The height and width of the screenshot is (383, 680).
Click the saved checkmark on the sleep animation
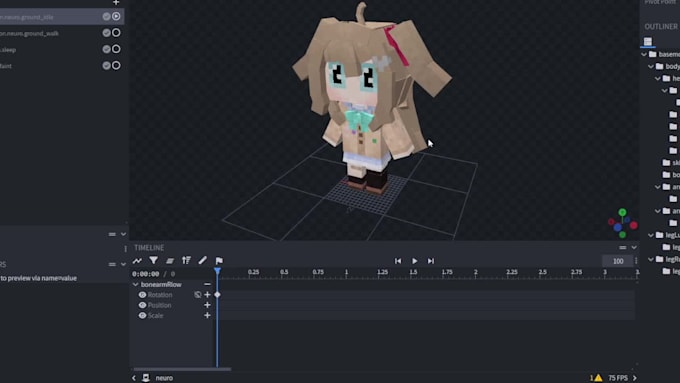pyautogui.click(x=106, y=49)
